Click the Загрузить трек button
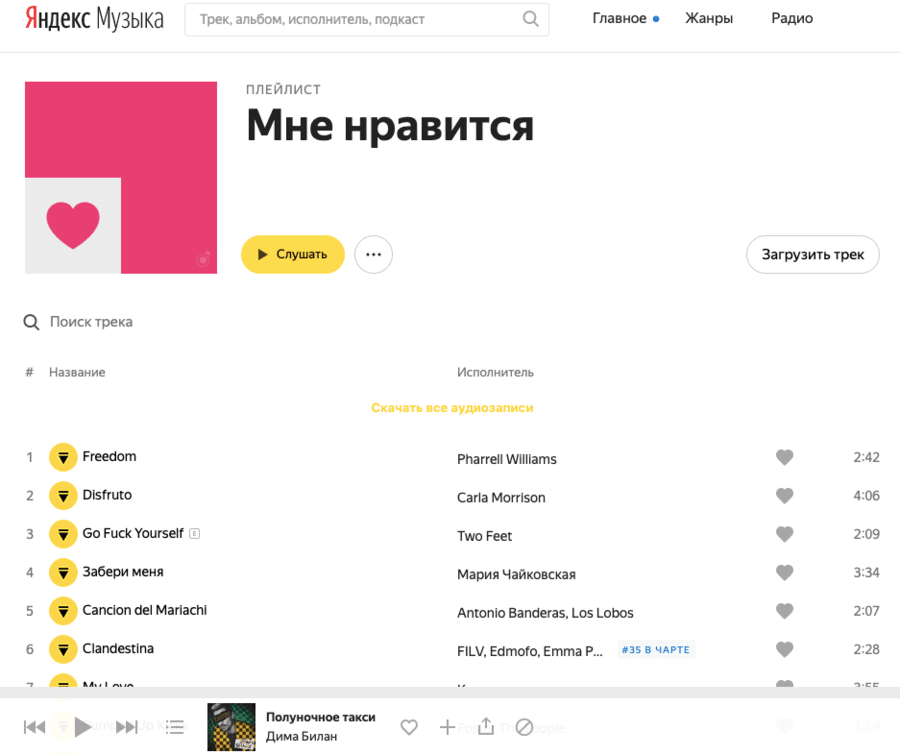900x755 pixels. click(813, 254)
